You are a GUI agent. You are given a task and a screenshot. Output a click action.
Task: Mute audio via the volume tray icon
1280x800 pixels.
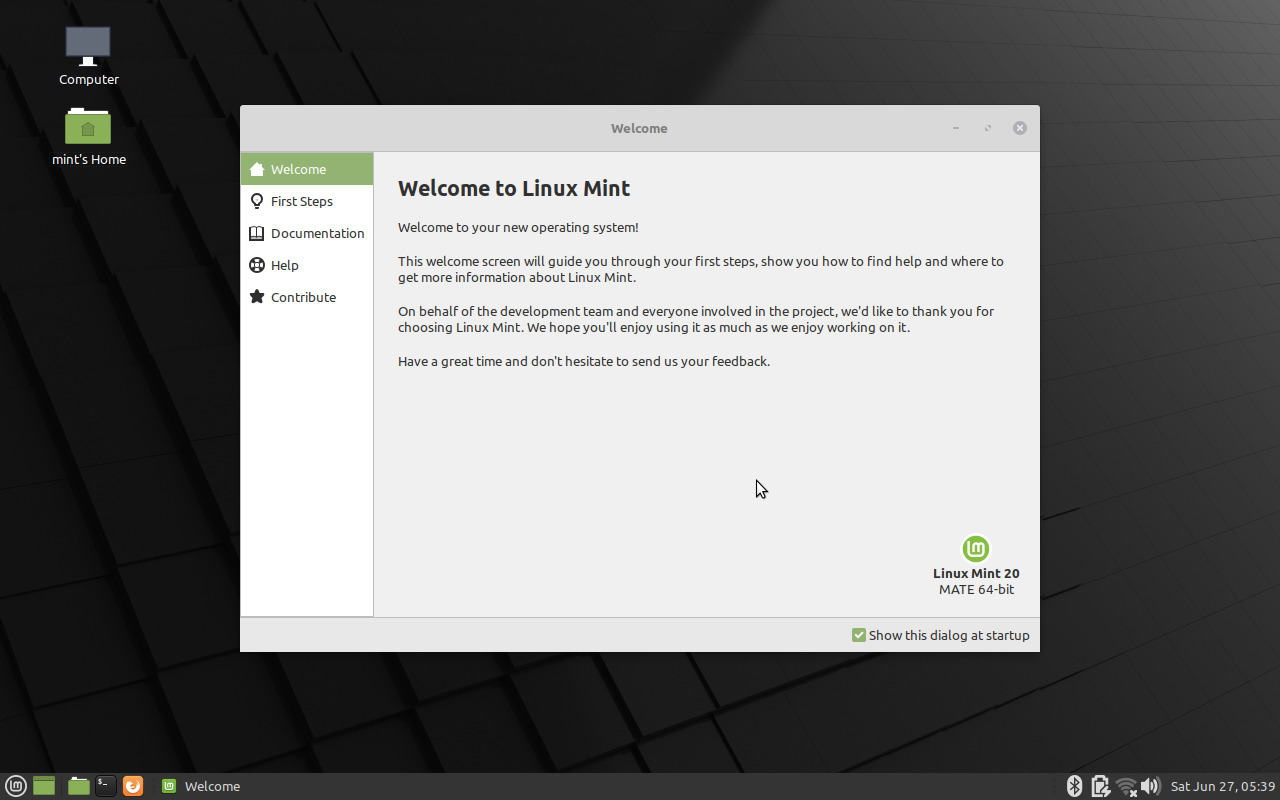click(x=1150, y=786)
